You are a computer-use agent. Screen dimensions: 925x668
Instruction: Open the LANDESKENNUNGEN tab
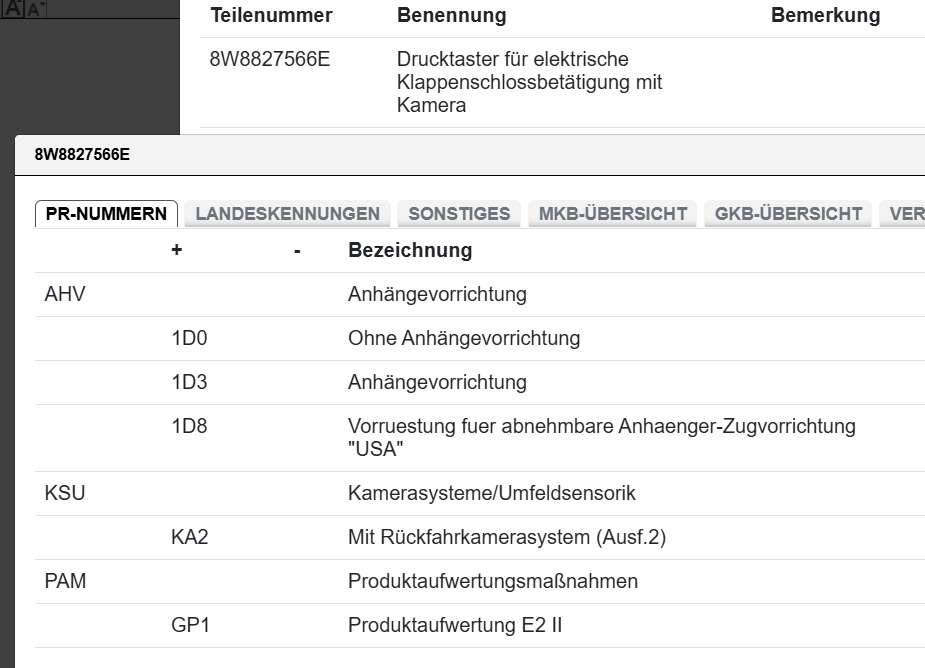pyautogui.click(x=287, y=213)
